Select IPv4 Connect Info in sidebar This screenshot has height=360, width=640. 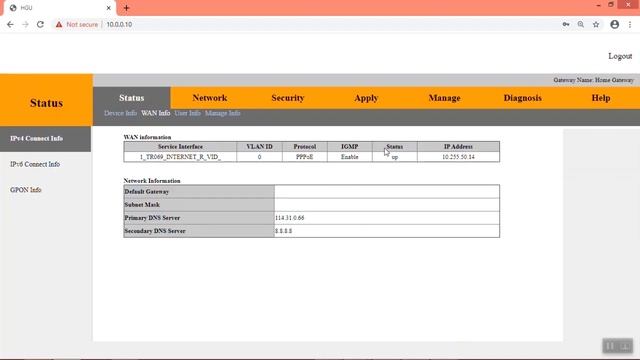click(45, 139)
